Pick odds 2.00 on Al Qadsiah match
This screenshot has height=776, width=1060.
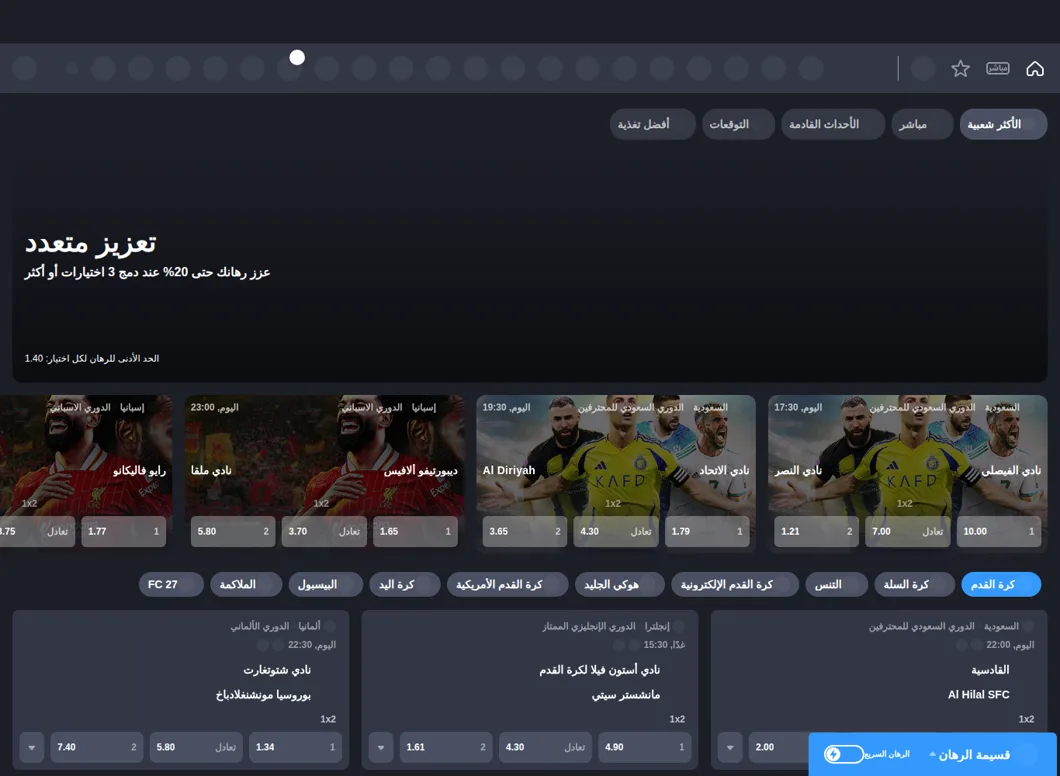(779, 748)
